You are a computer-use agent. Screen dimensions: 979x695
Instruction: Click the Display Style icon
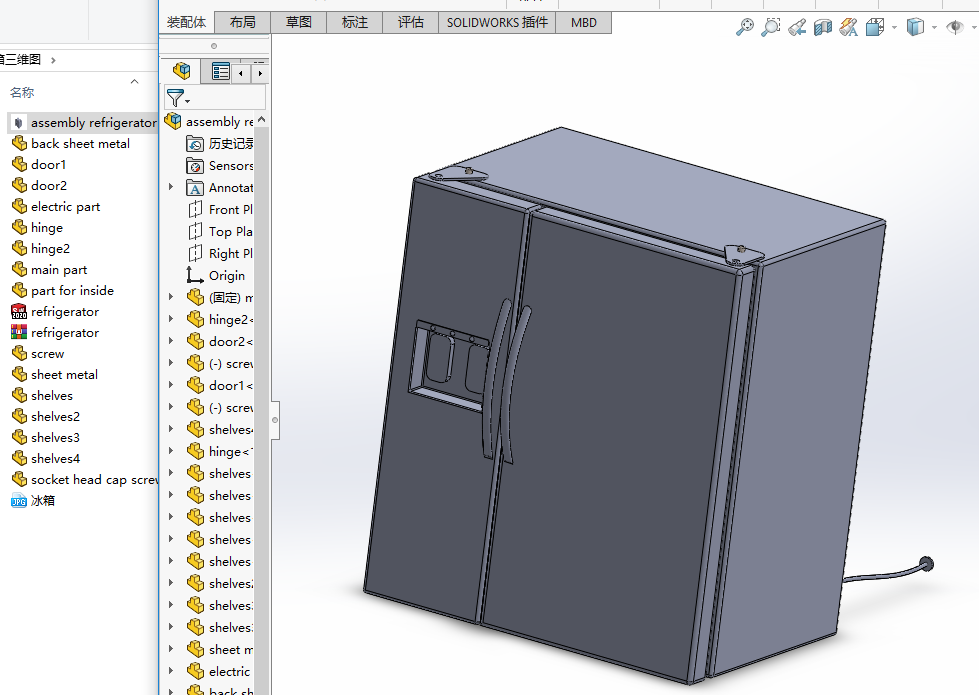coord(915,28)
